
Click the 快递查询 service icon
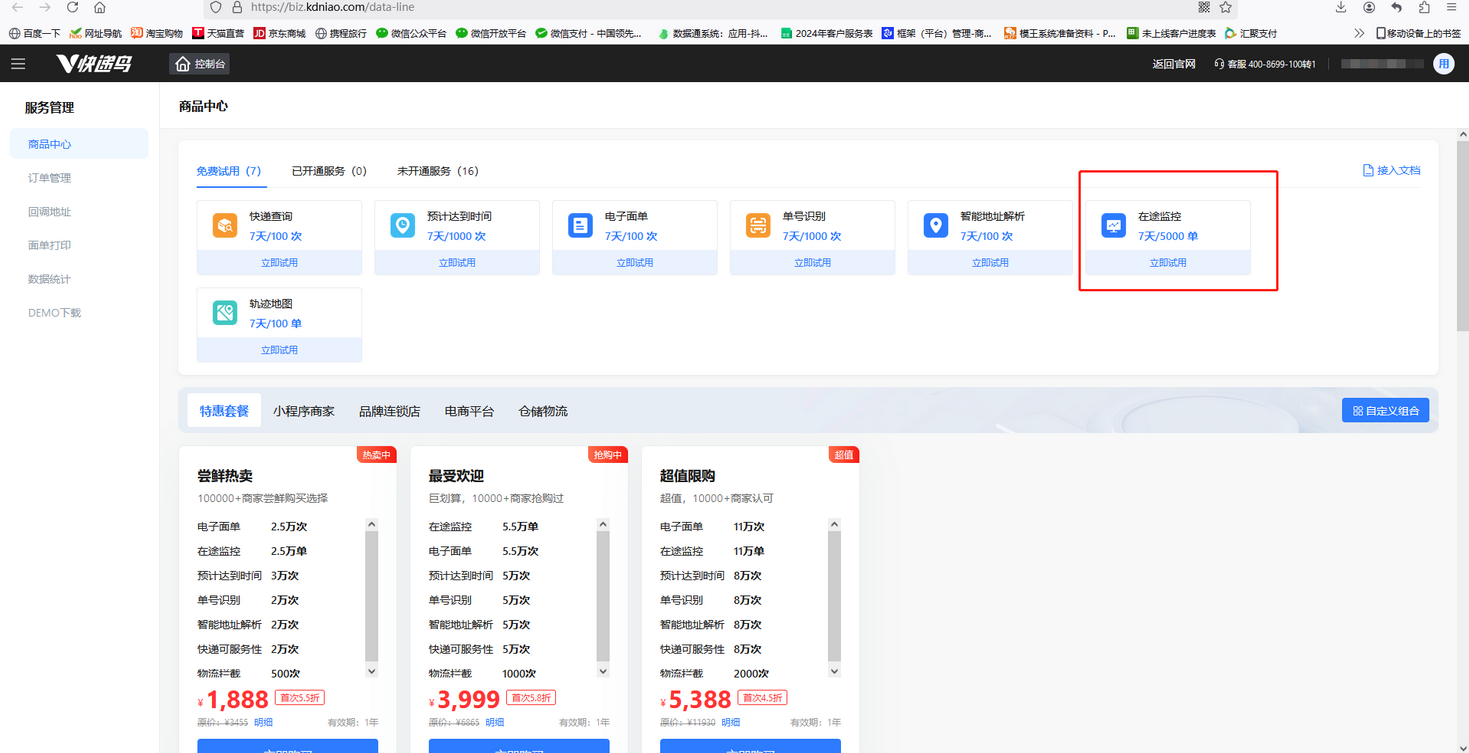pos(225,226)
